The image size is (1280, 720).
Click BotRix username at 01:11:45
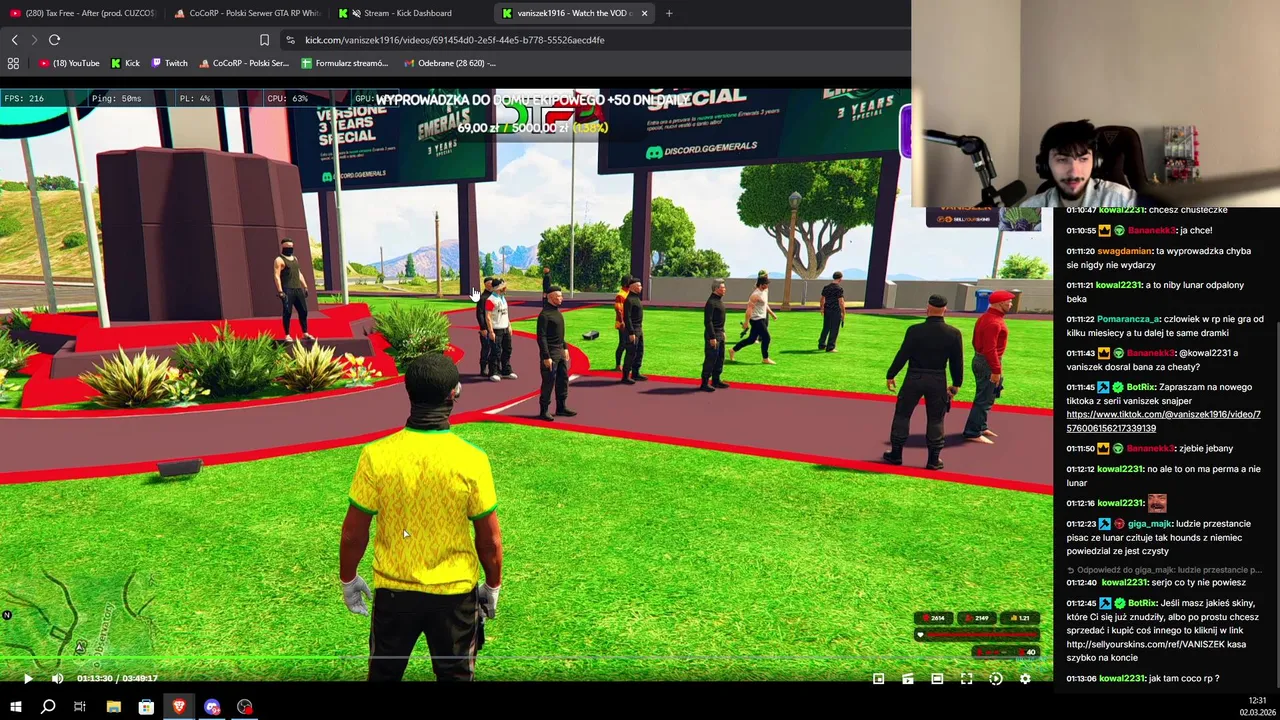pyautogui.click(x=1141, y=387)
